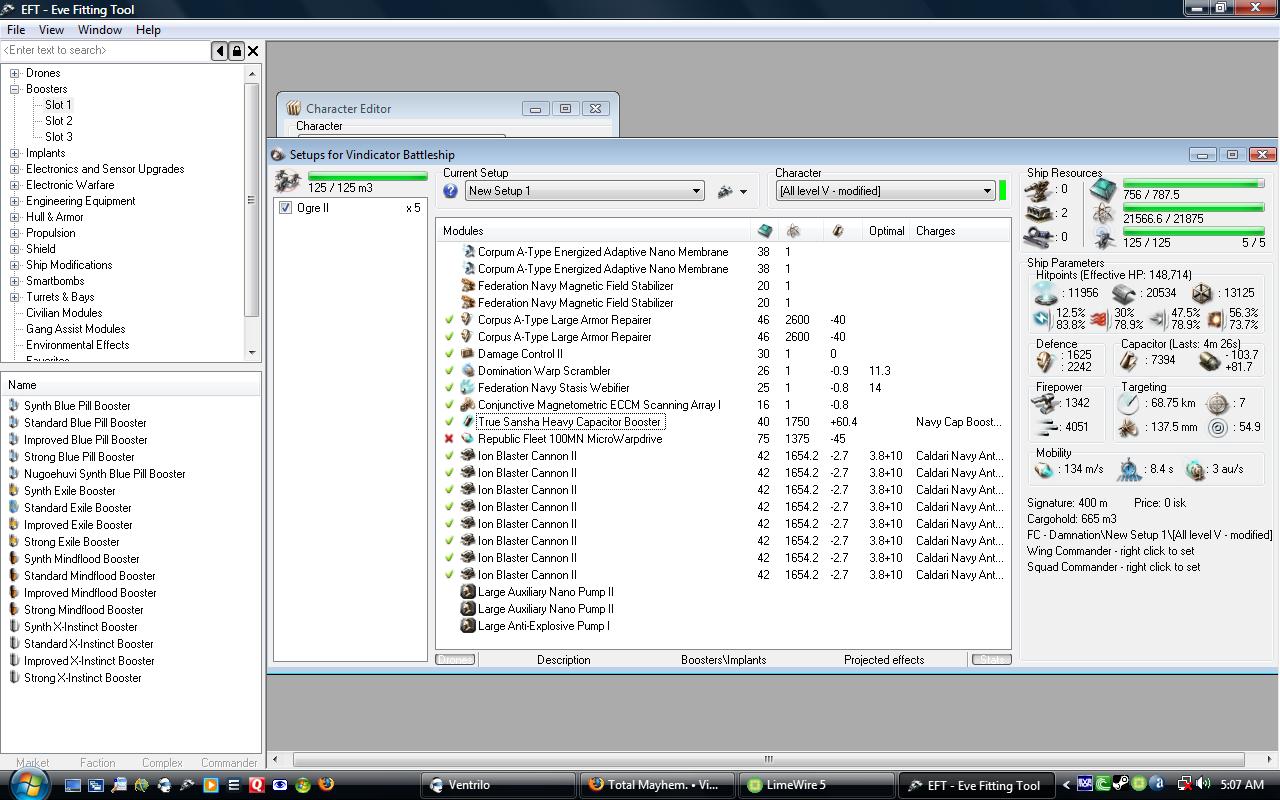Expand the Hull & Armor tree node

click(15, 217)
